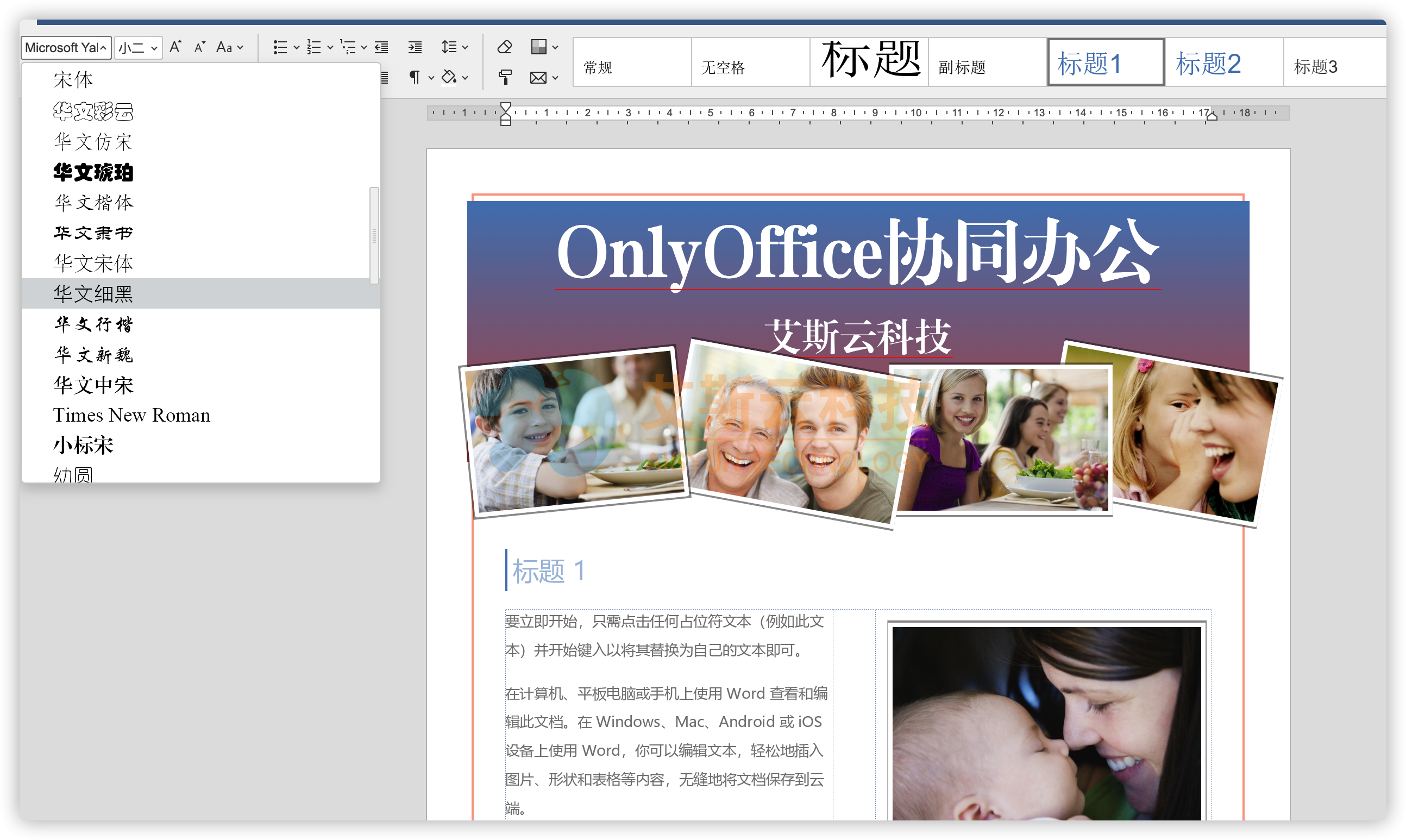Viewport: 1406px width, 840px height.
Task: Open the font name combo box
Action: tap(66, 48)
